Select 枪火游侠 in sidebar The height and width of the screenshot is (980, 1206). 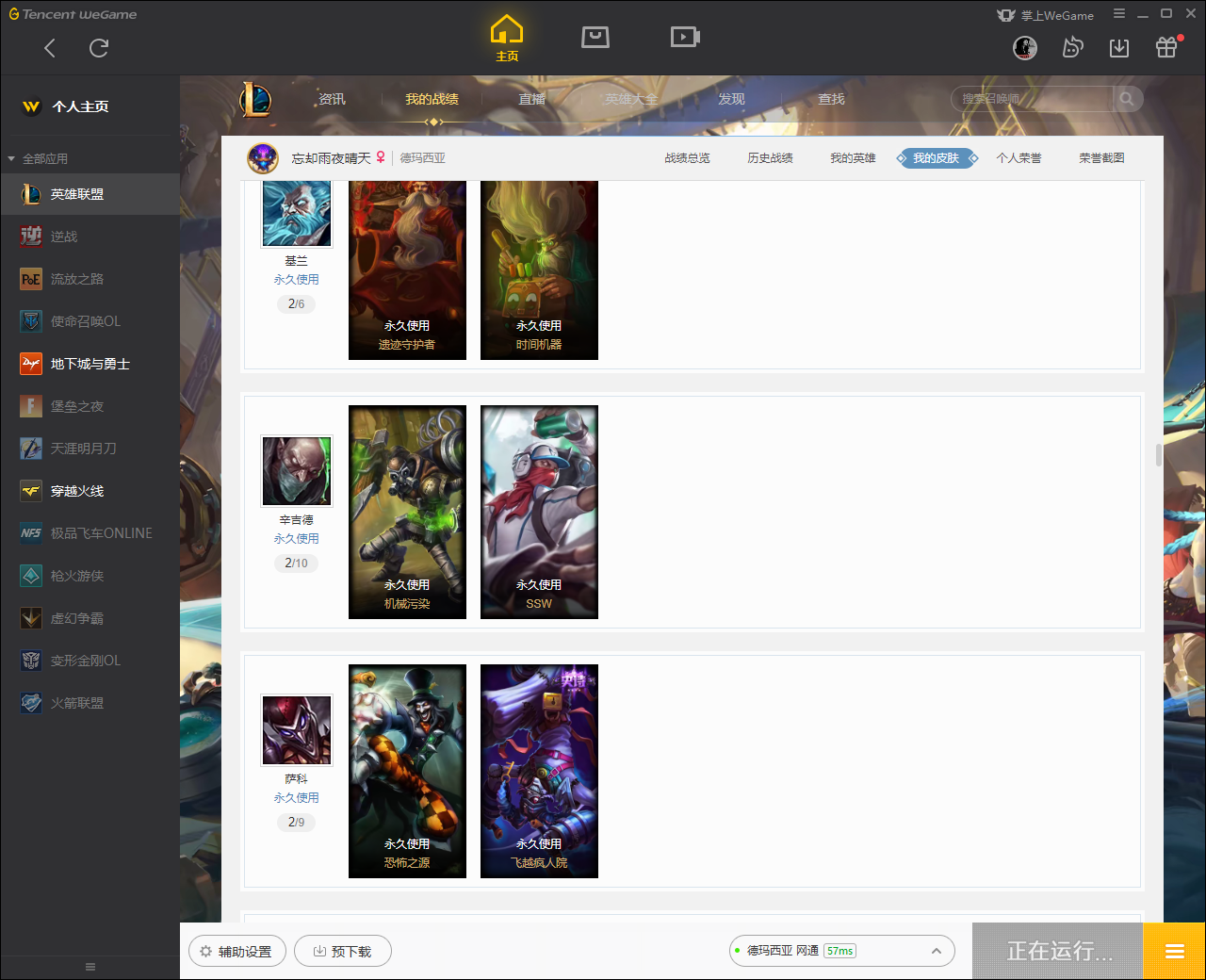90,576
